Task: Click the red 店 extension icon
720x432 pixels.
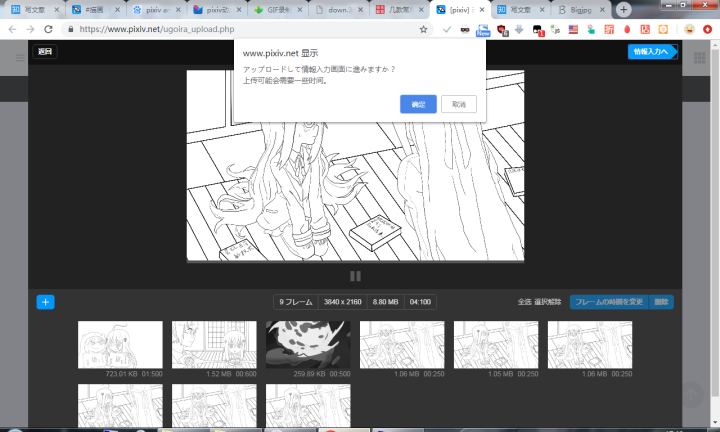Action: coord(645,29)
